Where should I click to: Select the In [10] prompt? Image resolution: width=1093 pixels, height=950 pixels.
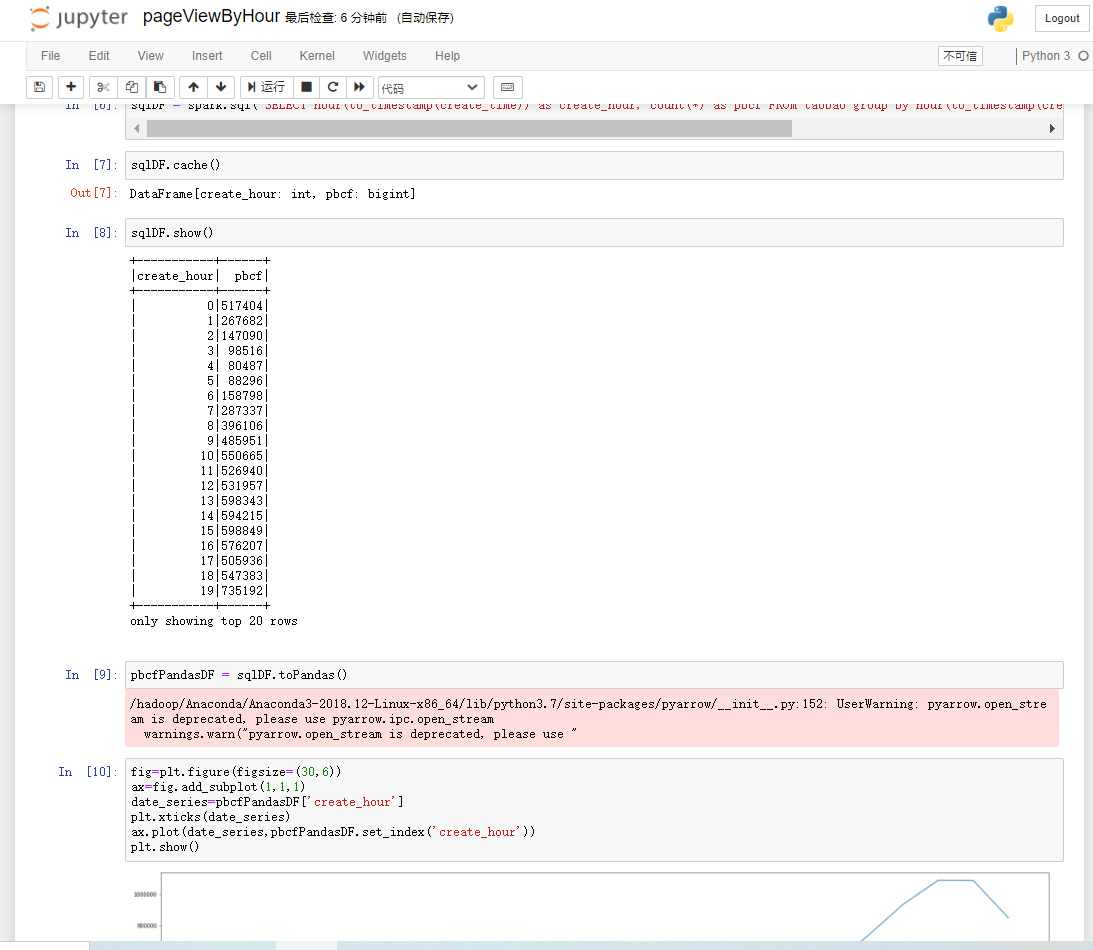tap(88, 772)
